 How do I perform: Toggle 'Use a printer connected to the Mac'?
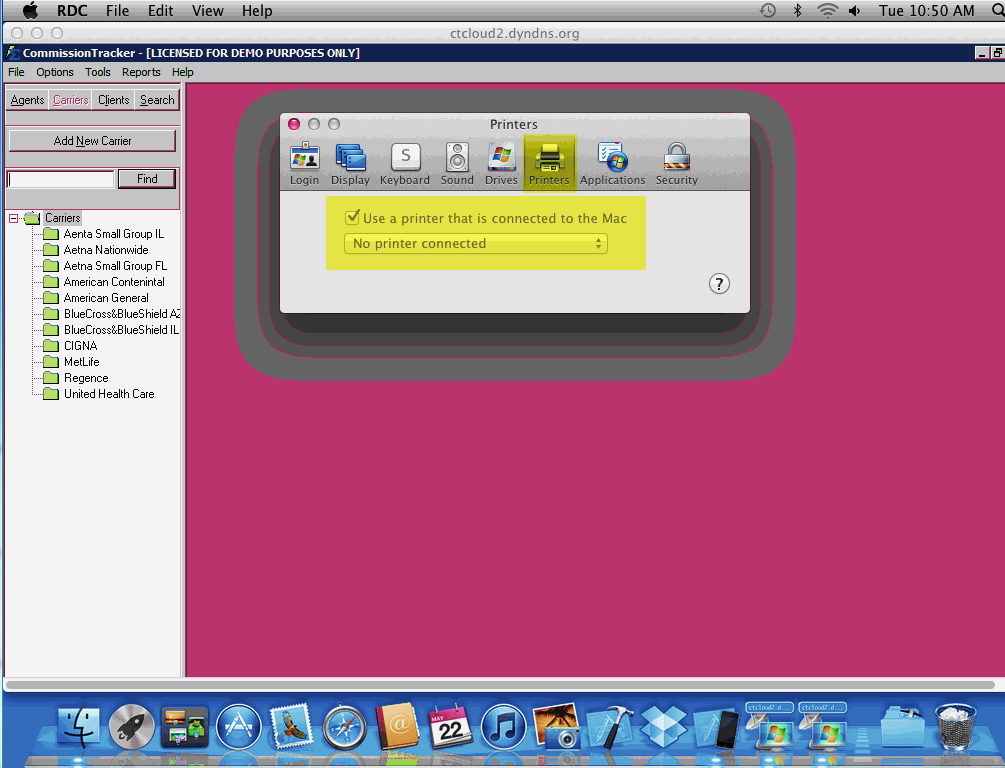point(352,218)
